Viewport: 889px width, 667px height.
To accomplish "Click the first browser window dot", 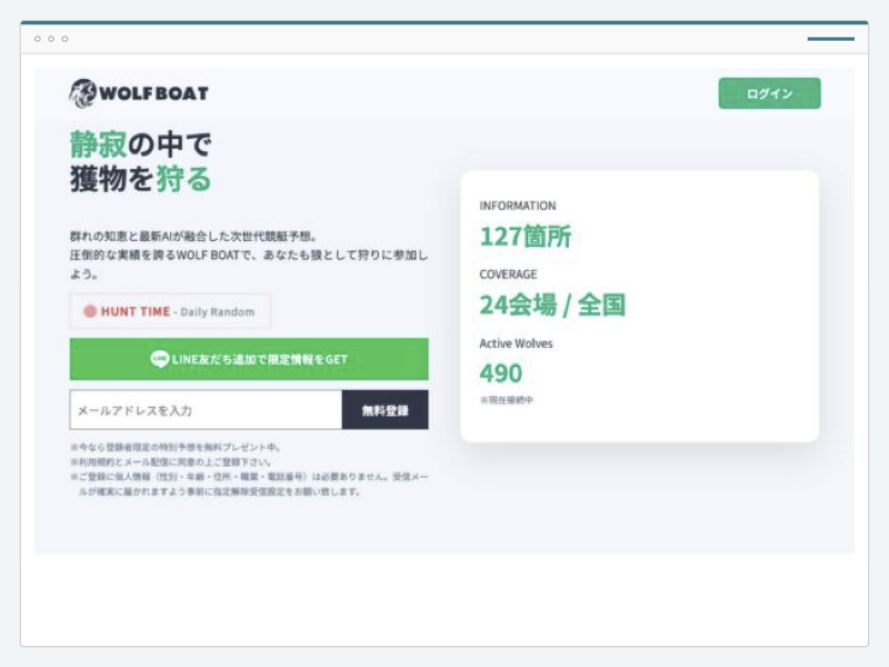I will [37, 39].
